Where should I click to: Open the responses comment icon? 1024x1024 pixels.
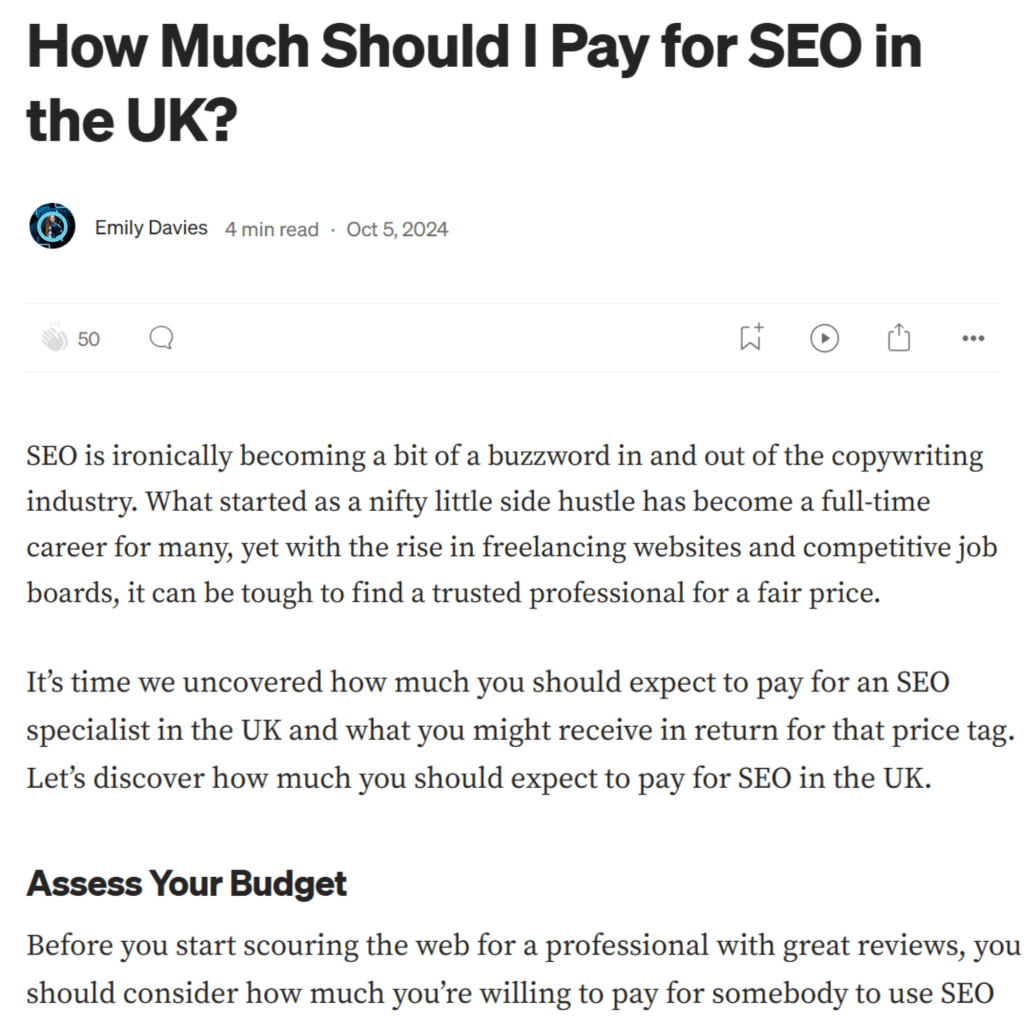click(x=161, y=339)
